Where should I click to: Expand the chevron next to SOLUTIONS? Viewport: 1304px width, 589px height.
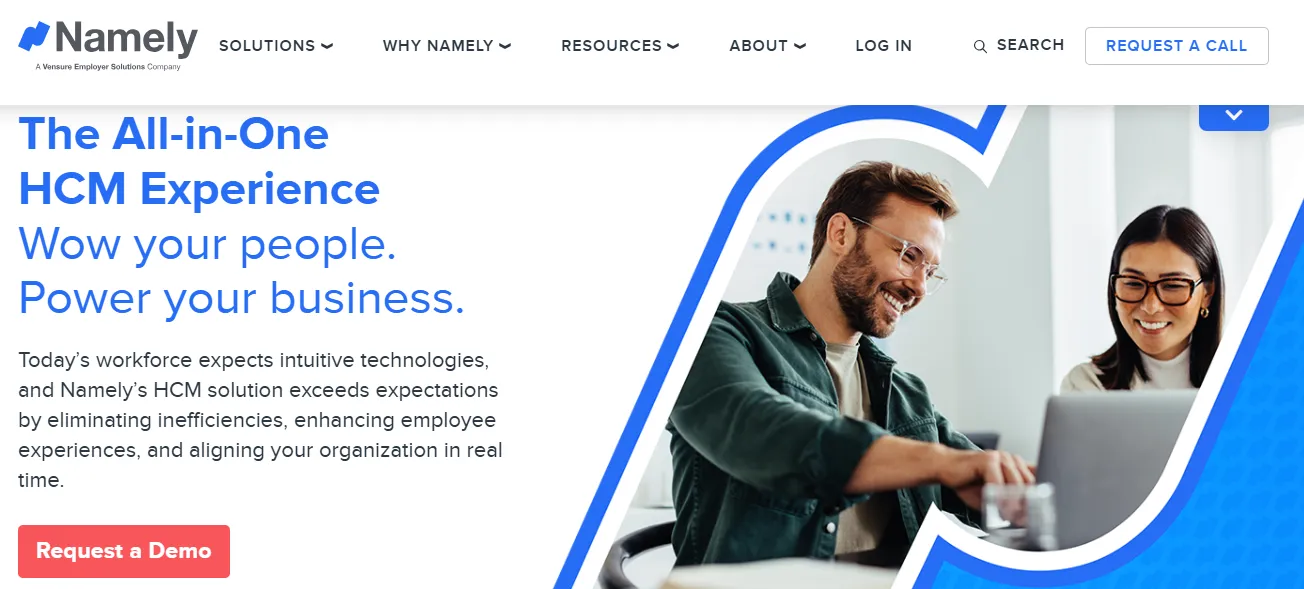(x=327, y=46)
